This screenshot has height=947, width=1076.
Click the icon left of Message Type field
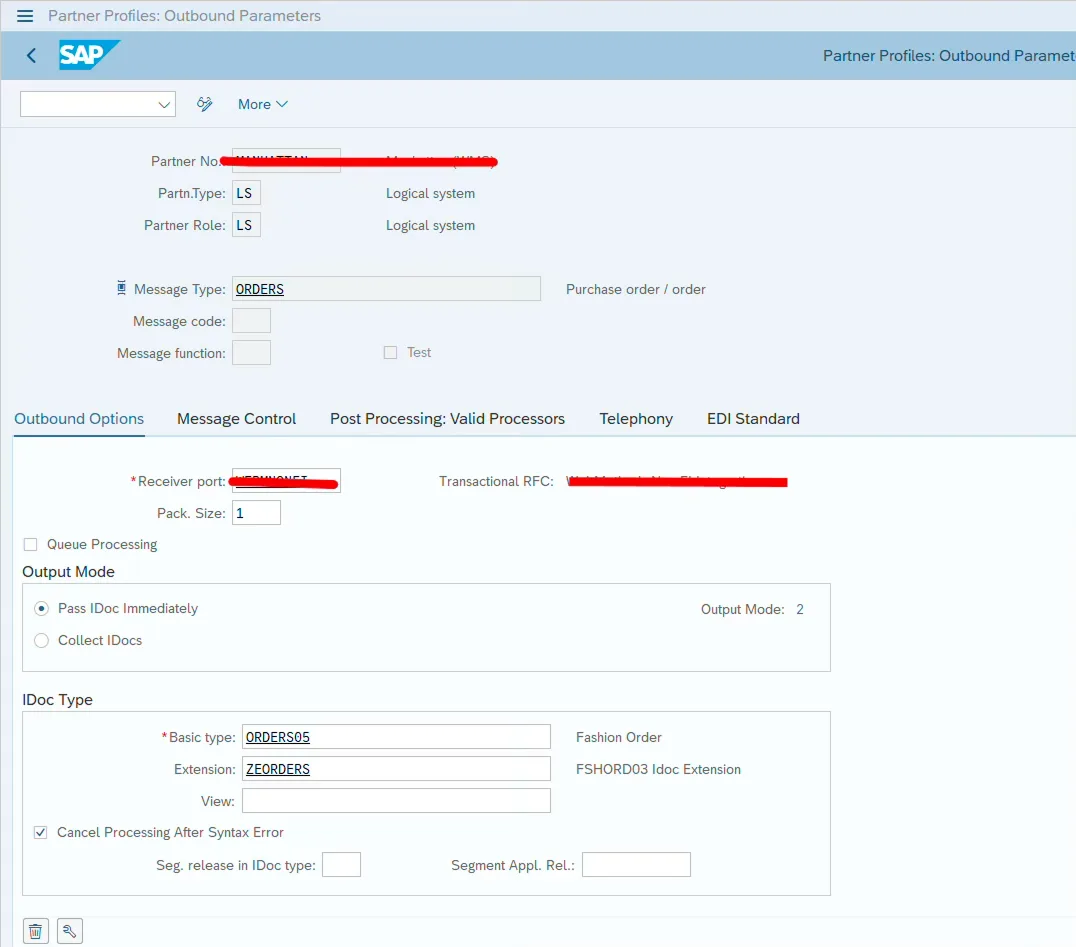click(x=120, y=288)
